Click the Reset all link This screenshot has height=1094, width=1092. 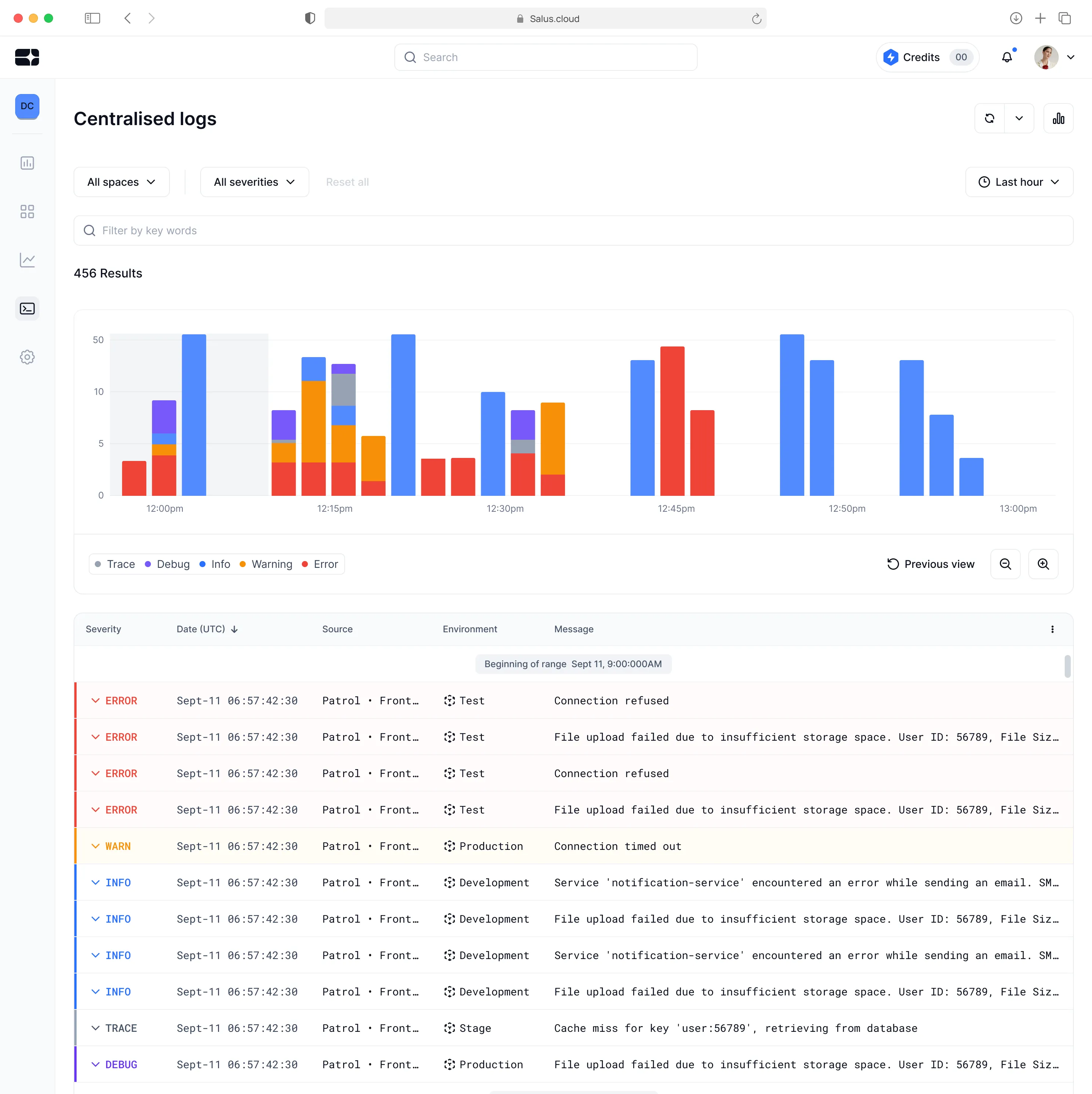[x=347, y=182]
